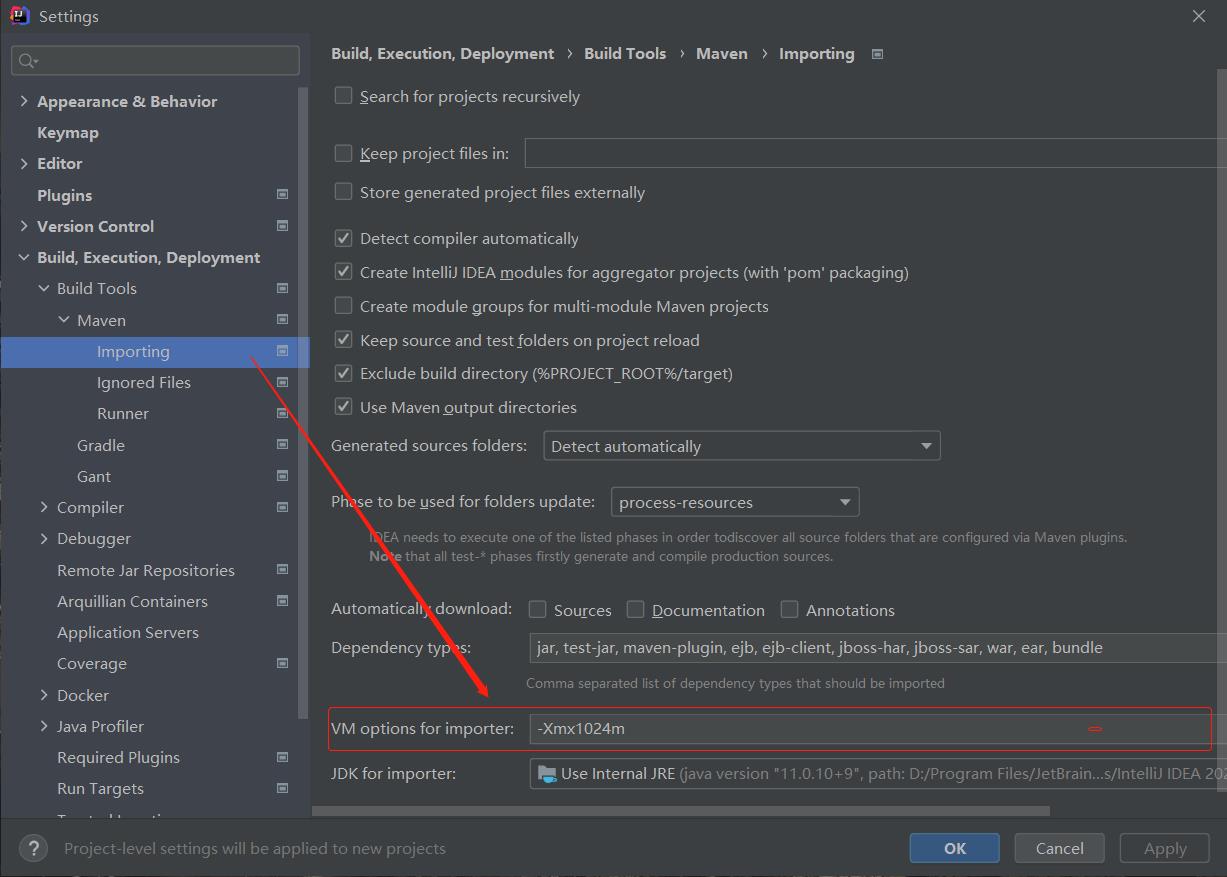
Task: Select the Gant settings page
Action: (x=94, y=476)
